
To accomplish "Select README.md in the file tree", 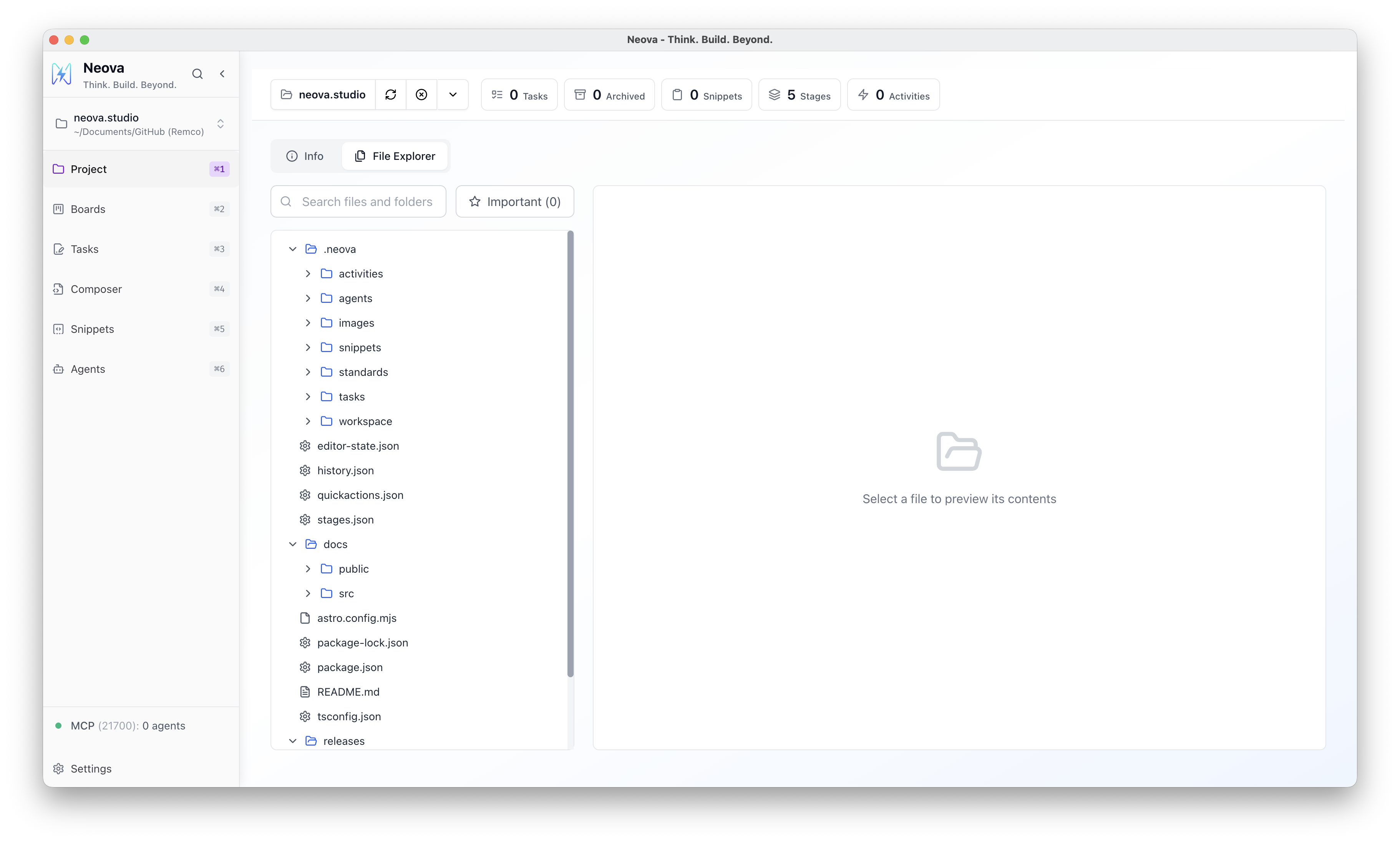I will click(348, 692).
